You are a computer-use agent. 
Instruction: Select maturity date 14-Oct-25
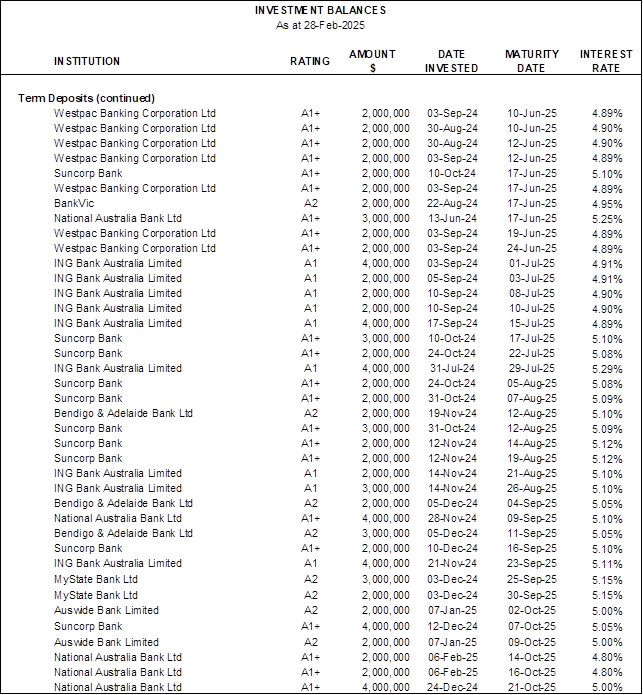532,658
